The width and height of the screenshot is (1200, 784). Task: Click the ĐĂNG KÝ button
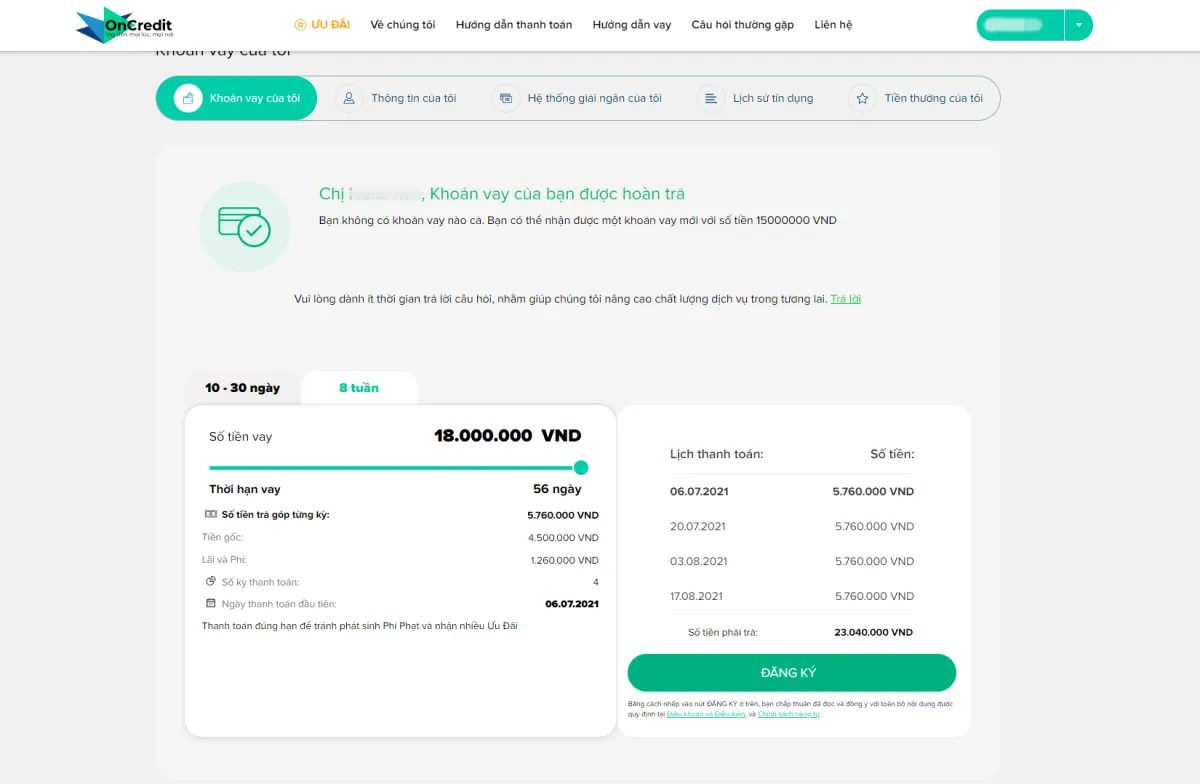tap(792, 673)
